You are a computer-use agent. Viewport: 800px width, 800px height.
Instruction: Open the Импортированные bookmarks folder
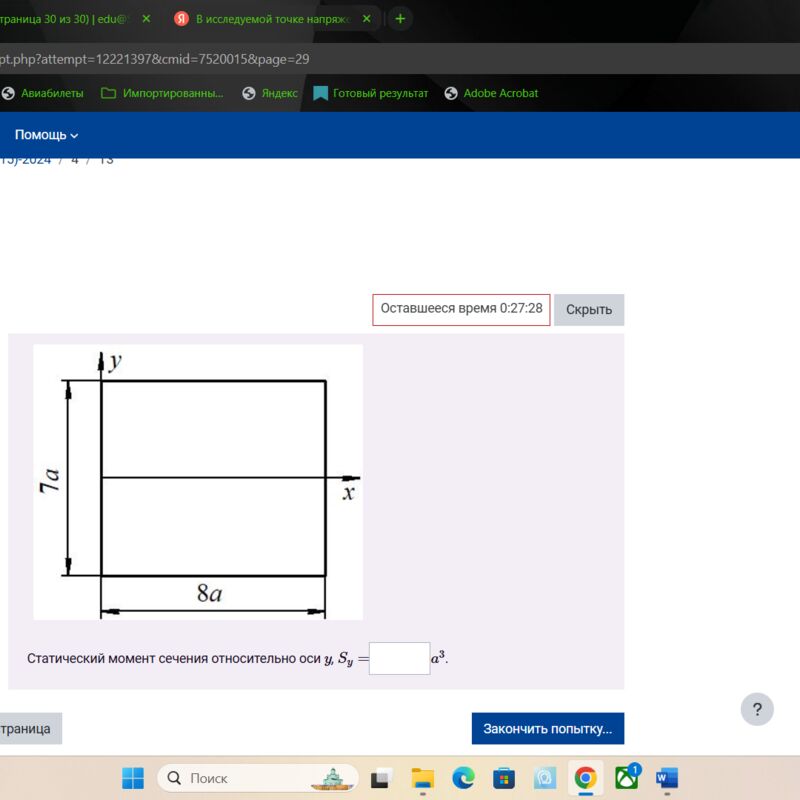(163, 93)
